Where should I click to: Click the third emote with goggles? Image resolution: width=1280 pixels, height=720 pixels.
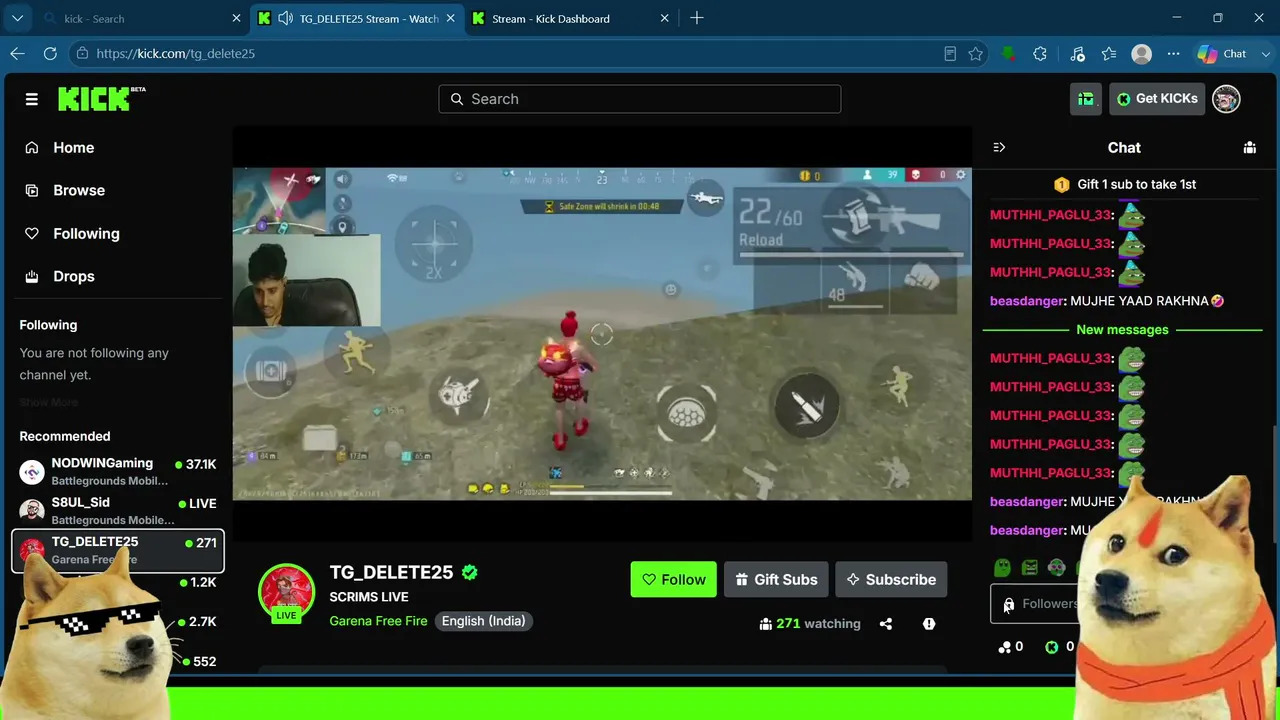click(1057, 568)
